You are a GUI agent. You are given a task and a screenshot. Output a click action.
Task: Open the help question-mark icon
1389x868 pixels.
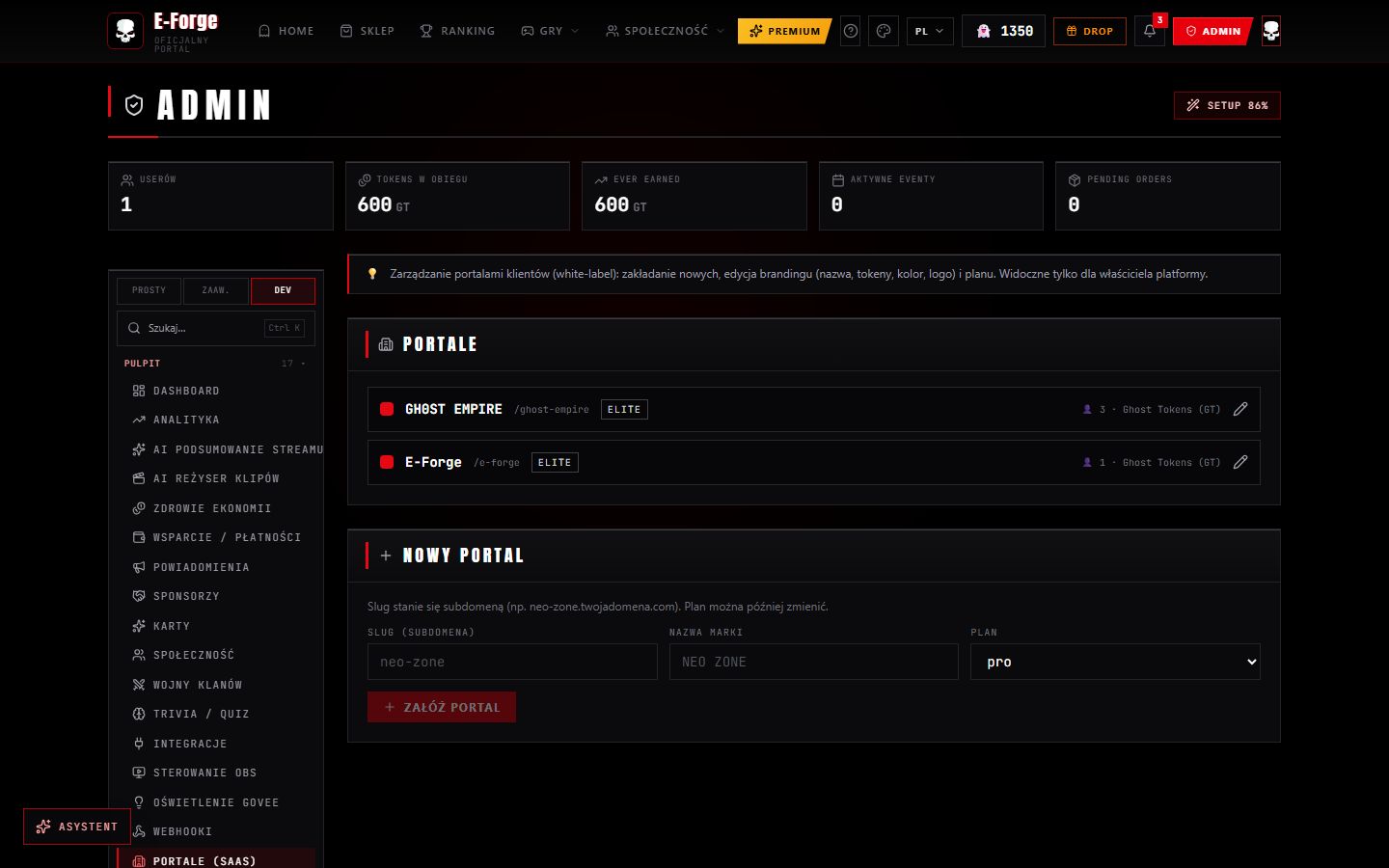pos(851,31)
